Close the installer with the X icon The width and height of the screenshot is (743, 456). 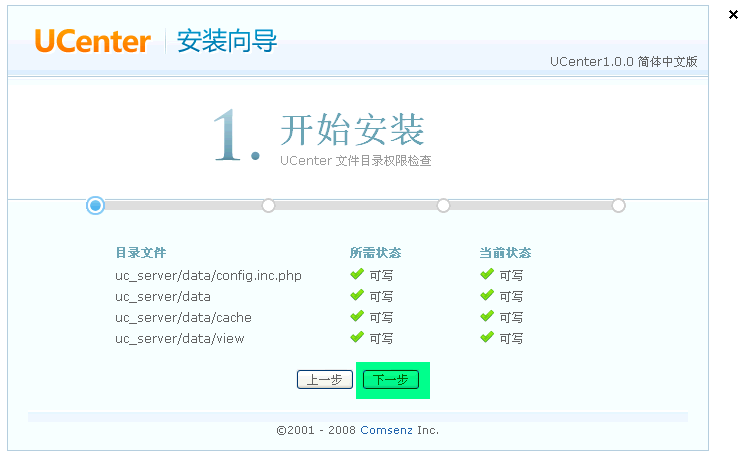pos(733,15)
